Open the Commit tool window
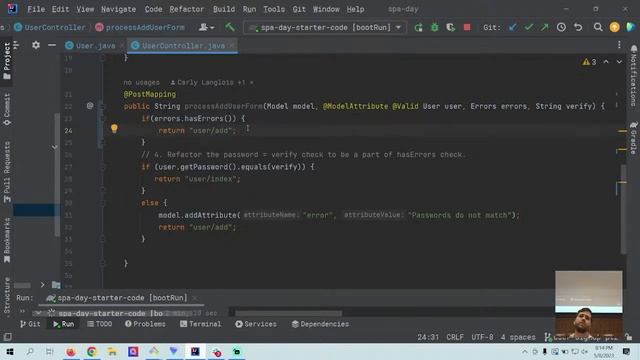The height and width of the screenshot is (360, 640). pos(7,109)
